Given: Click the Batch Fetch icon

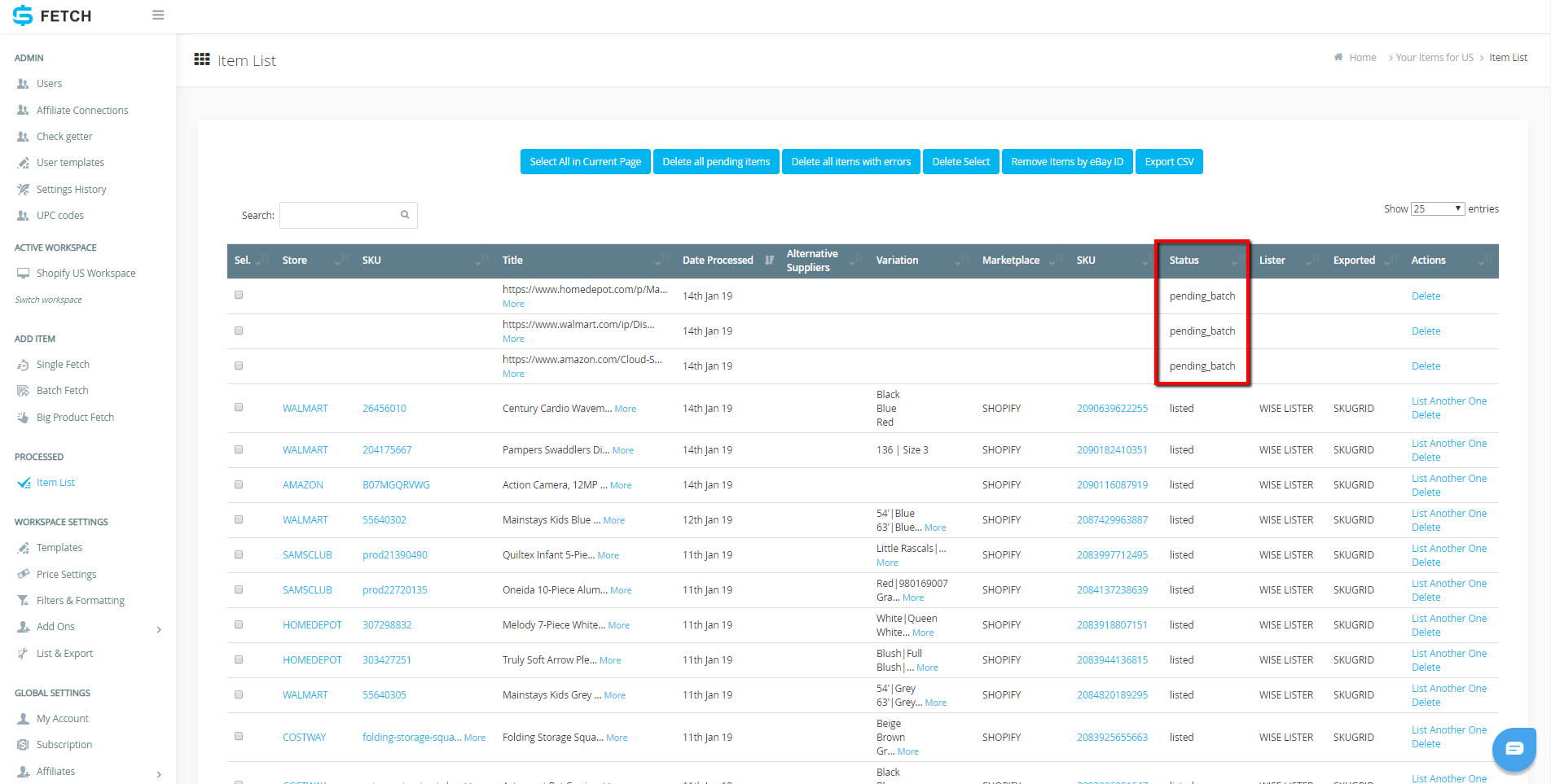Looking at the screenshot, I should click(x=23, y=391).
